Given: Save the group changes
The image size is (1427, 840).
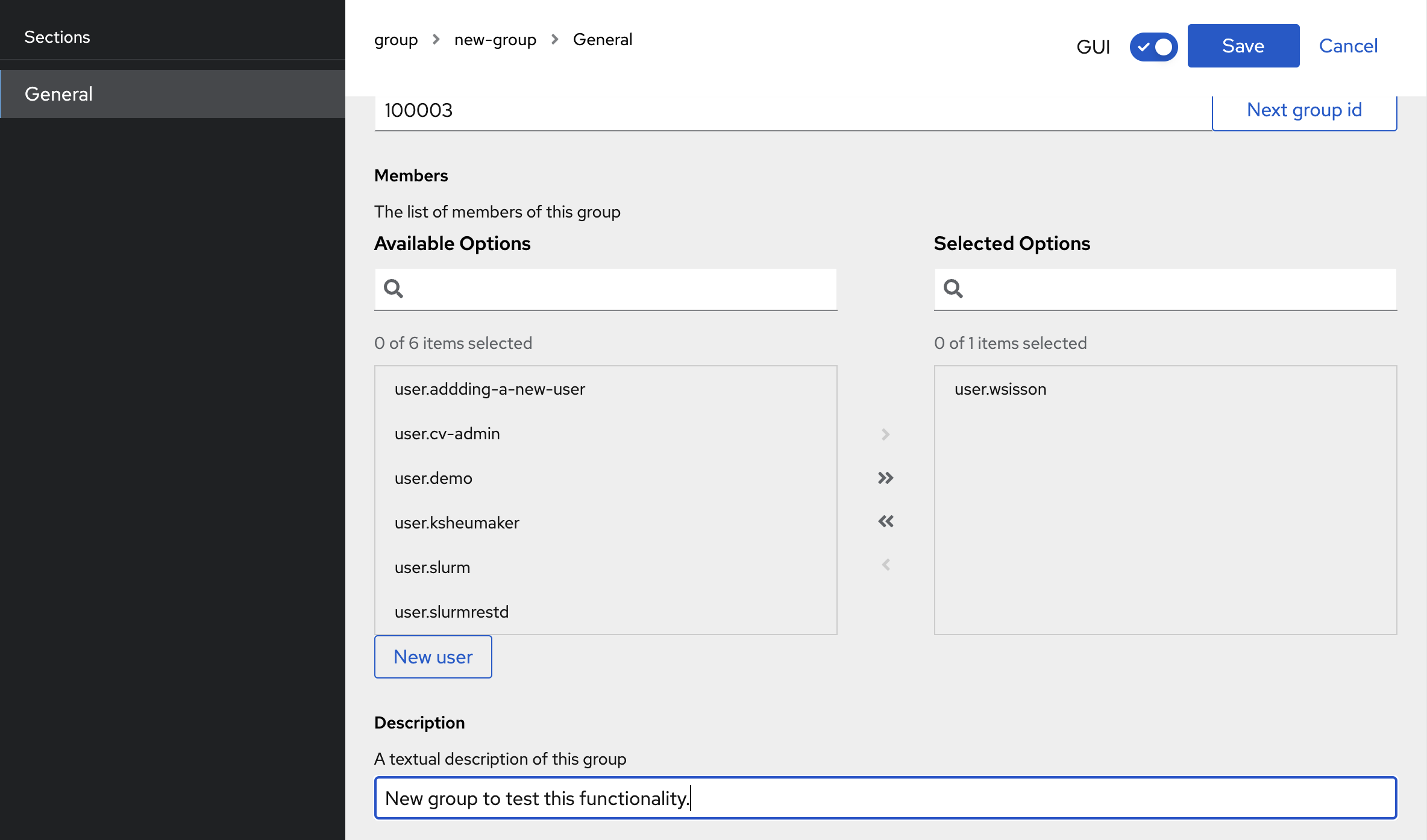Looking at the screenshot, I should 1243,46.
